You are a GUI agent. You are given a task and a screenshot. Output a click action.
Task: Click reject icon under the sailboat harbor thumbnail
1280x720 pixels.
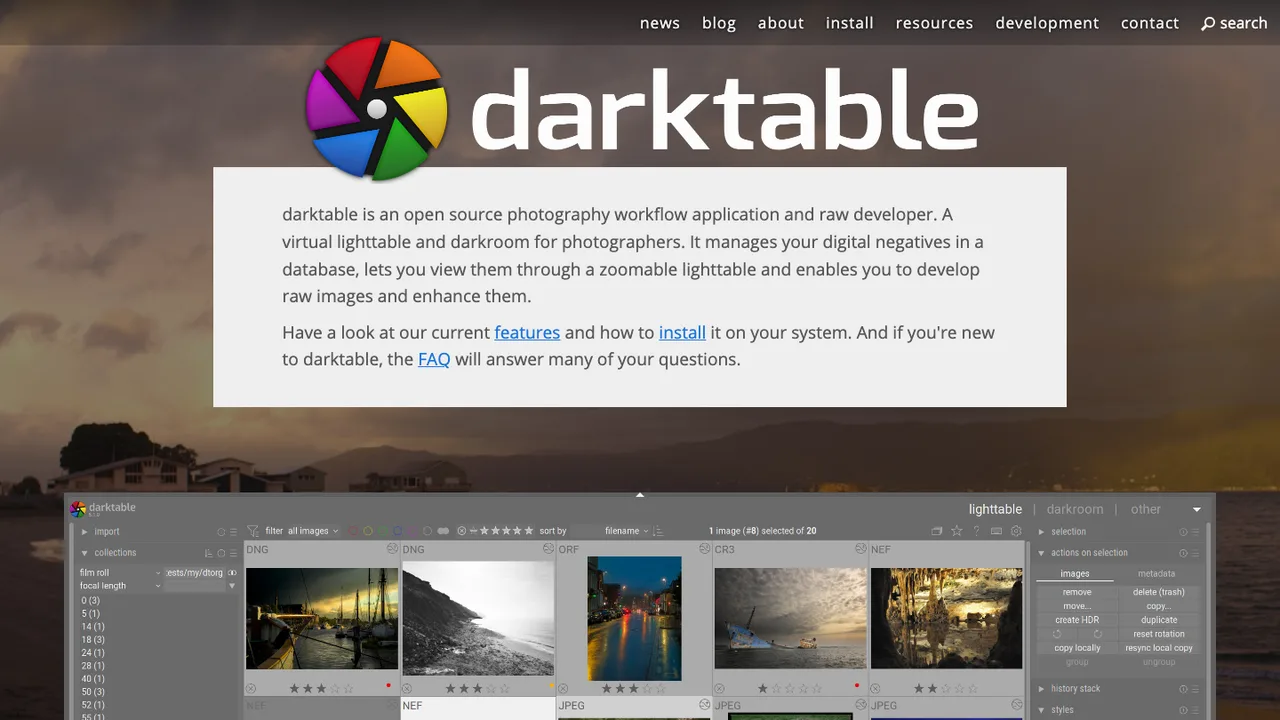pos(251,688)
